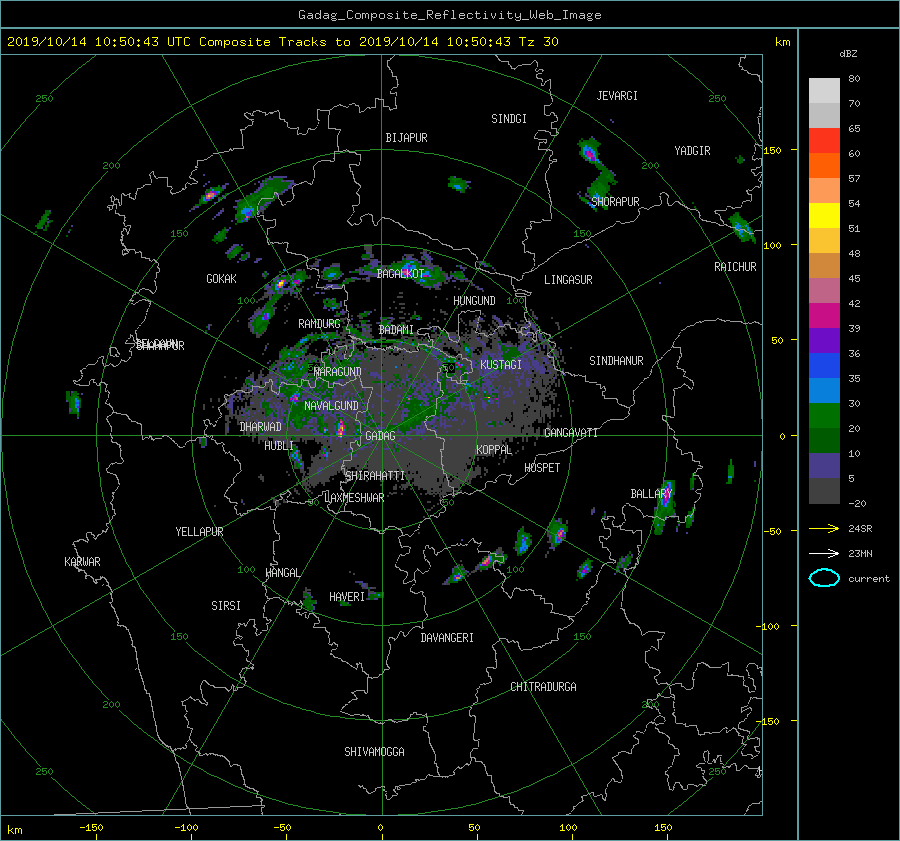Click the KARWAR city label
The width and height of the screenshot is (900, 841).
pos(82,561)
